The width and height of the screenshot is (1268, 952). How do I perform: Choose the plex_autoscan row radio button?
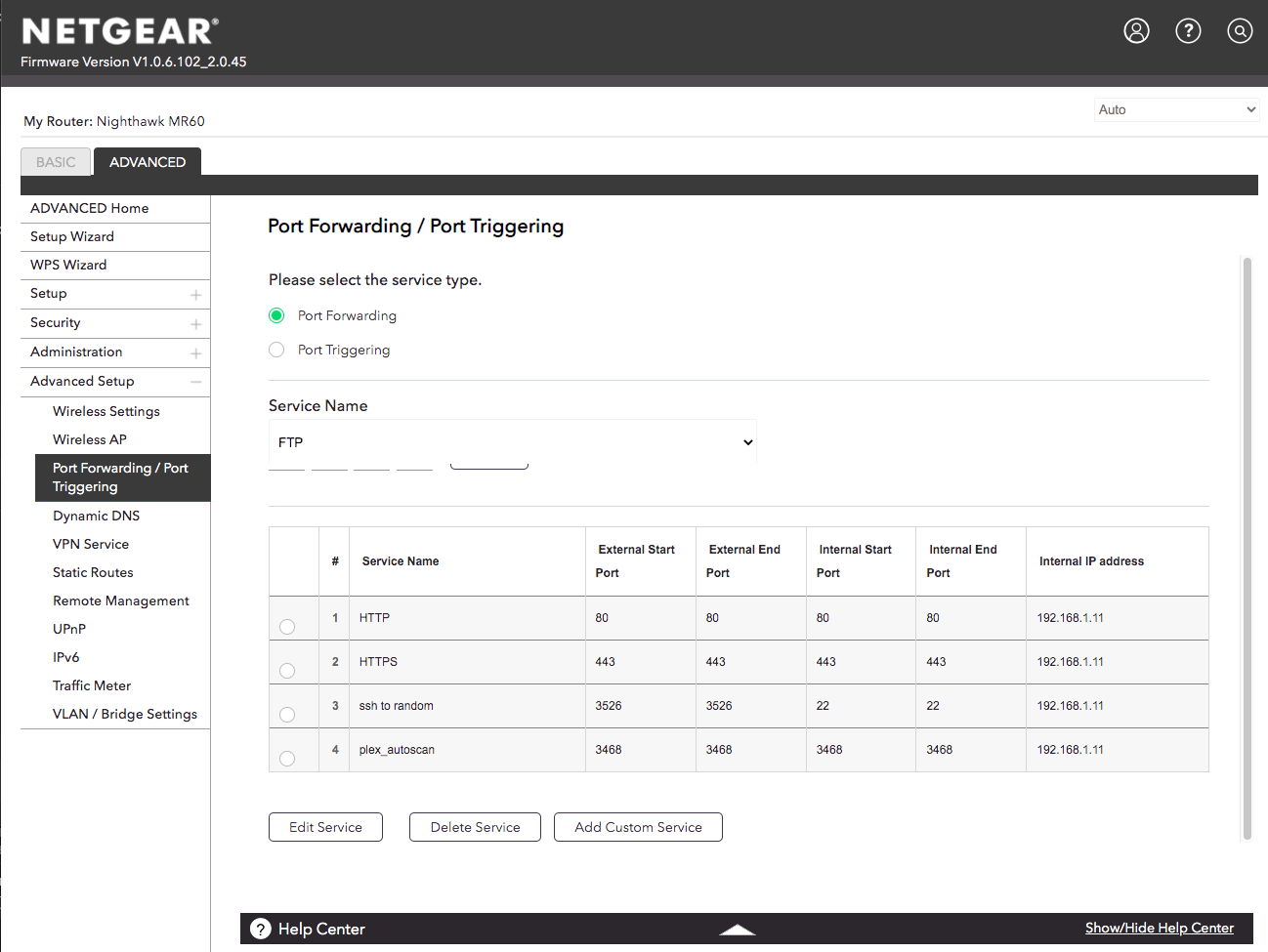tap(287, 759)
